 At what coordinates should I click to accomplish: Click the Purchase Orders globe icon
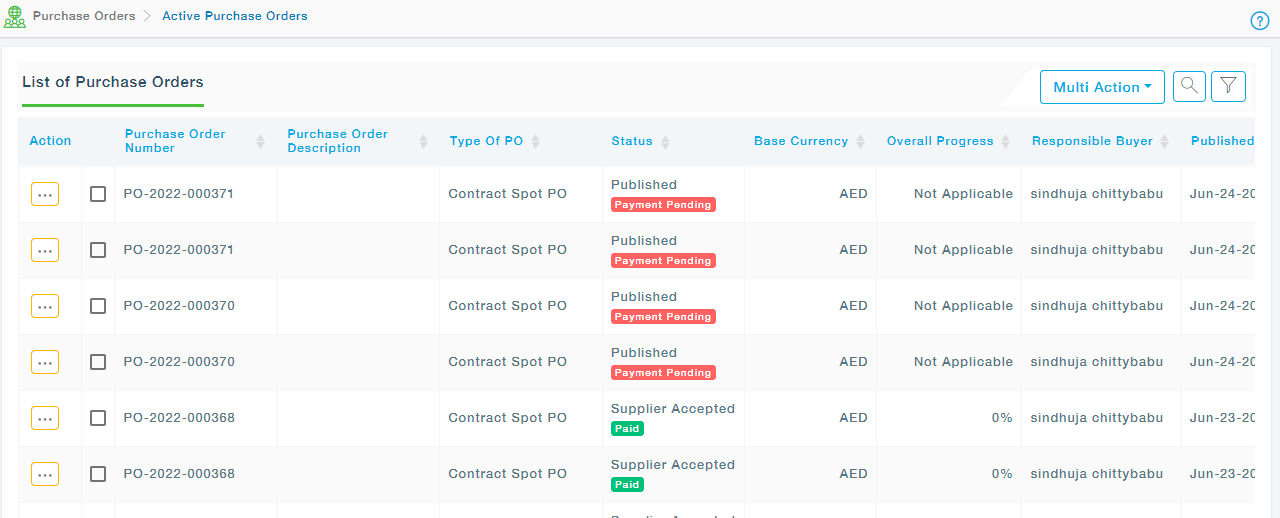(15, 17)
